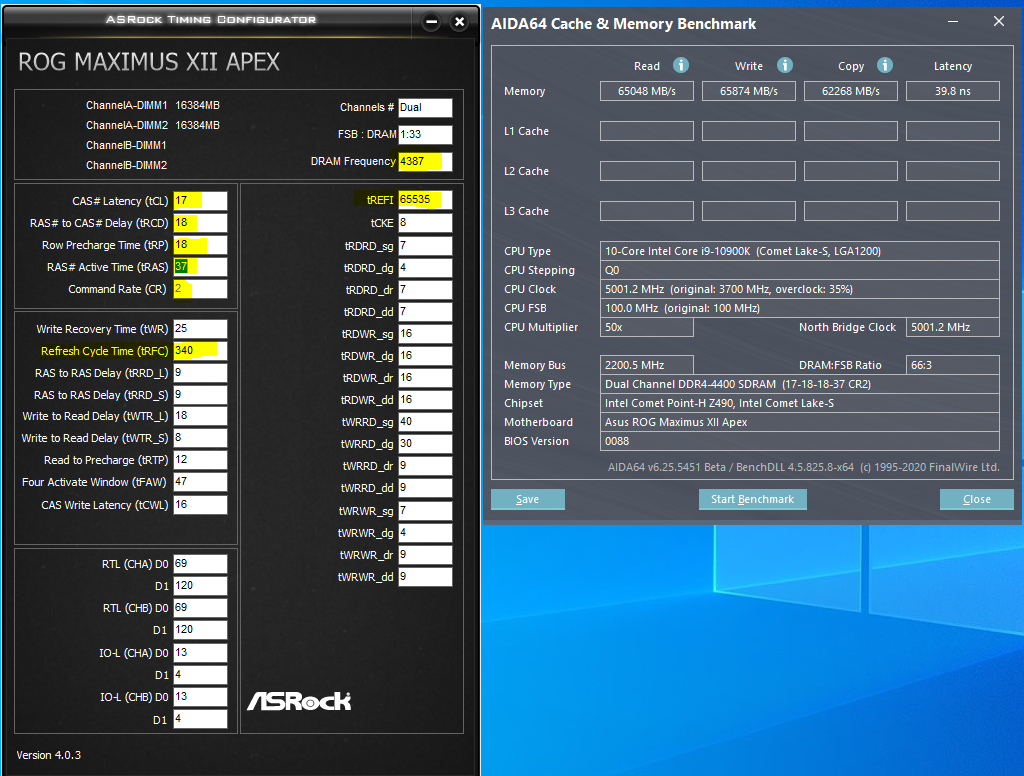Click the Memory Copy result 62268 MB/s

point(850,91)
